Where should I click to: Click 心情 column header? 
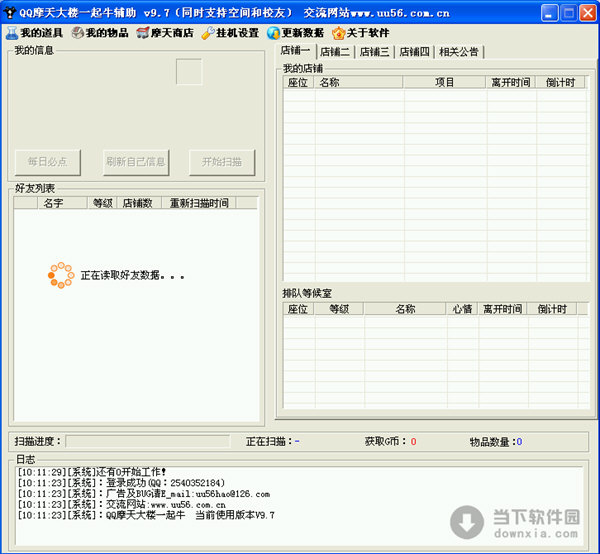(462, 309)
